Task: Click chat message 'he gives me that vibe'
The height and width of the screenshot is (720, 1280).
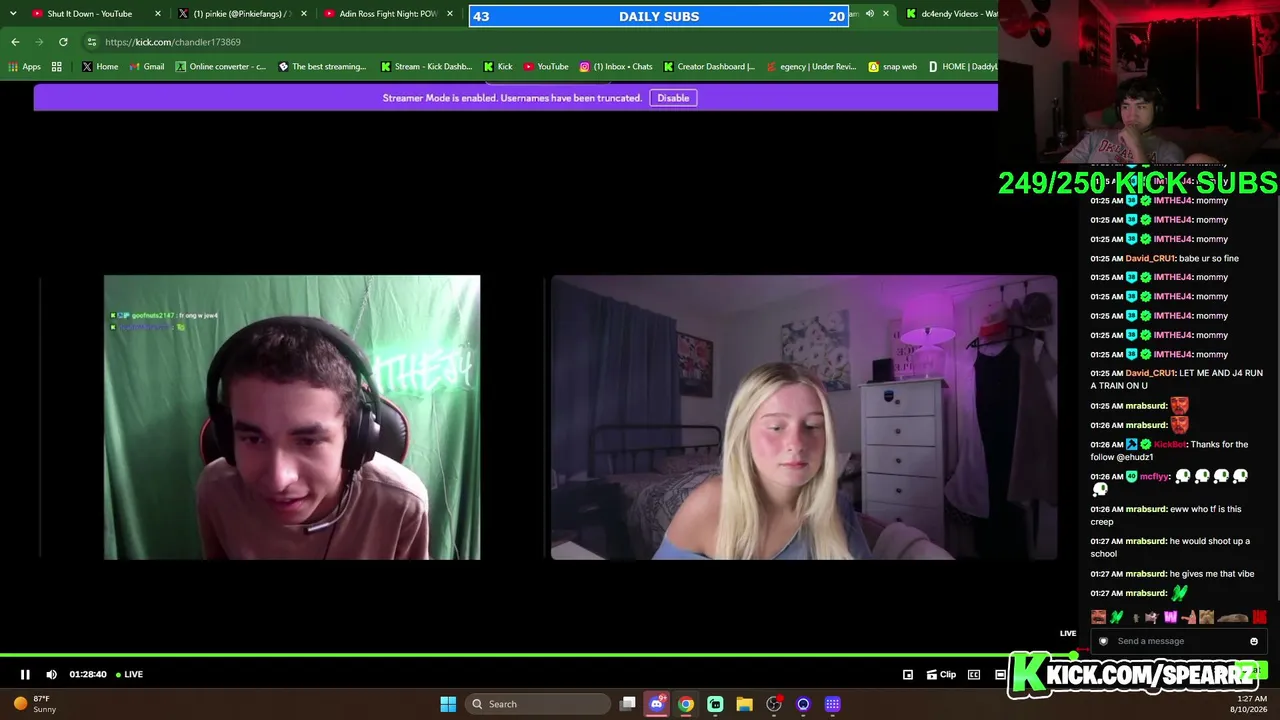Action: 1211,574
